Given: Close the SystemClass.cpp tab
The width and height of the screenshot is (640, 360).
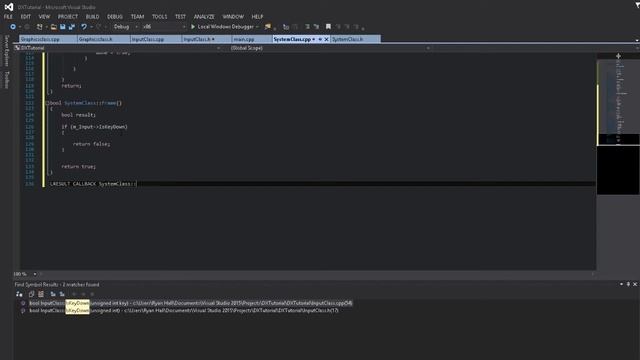Looking at the screenshot, I should pos(327,40).
